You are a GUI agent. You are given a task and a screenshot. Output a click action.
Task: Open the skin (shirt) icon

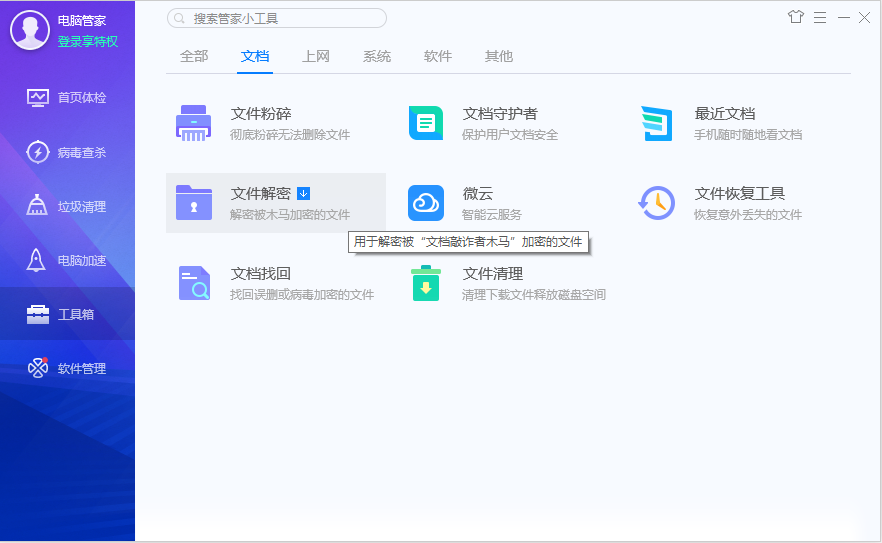[x=795, y=17]
